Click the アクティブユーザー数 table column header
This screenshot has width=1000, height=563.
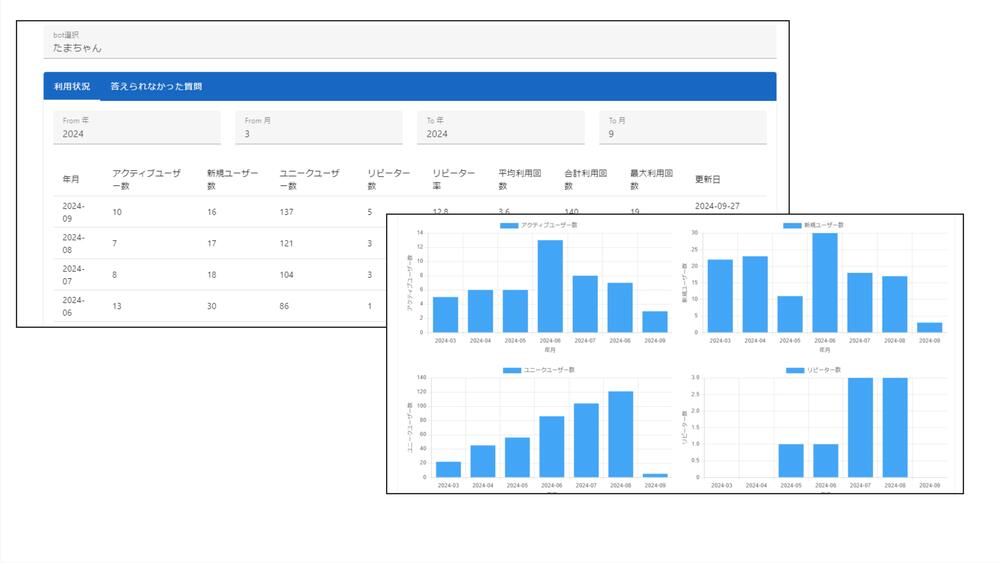pyautogui.click(x=147, y=179)
